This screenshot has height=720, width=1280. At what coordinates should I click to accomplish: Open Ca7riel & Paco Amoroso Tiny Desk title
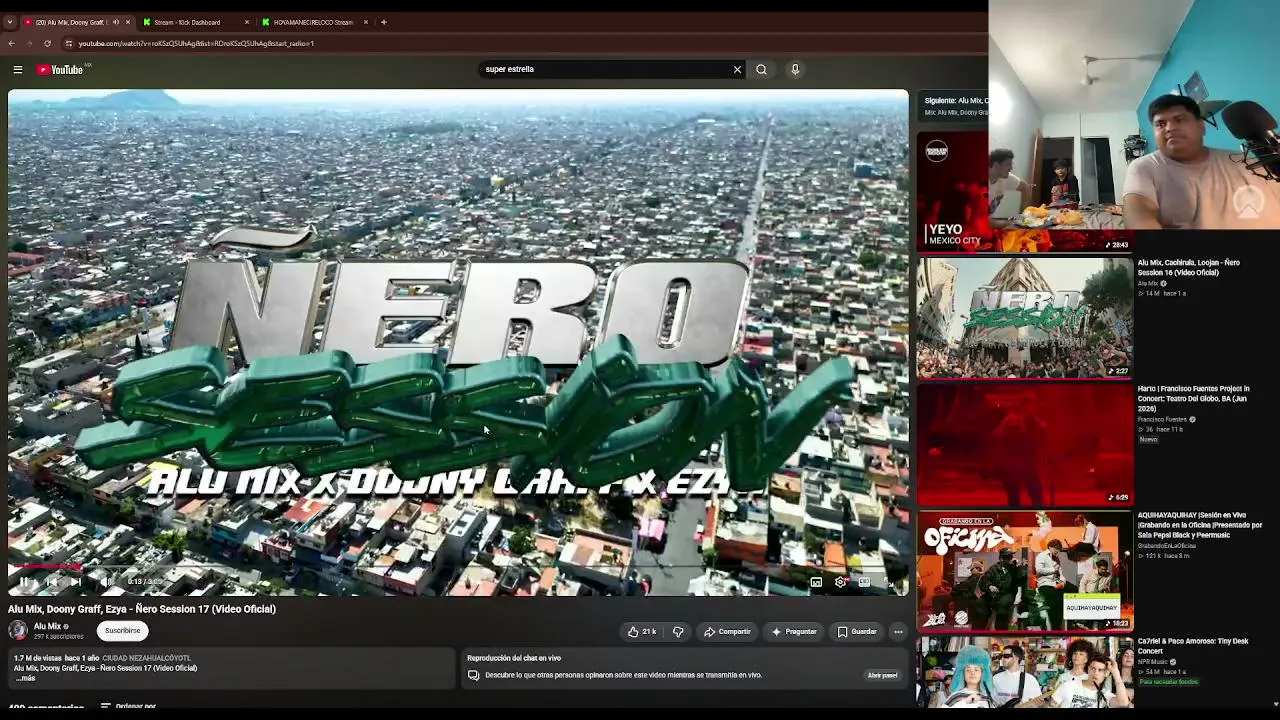click(1193, 646)
